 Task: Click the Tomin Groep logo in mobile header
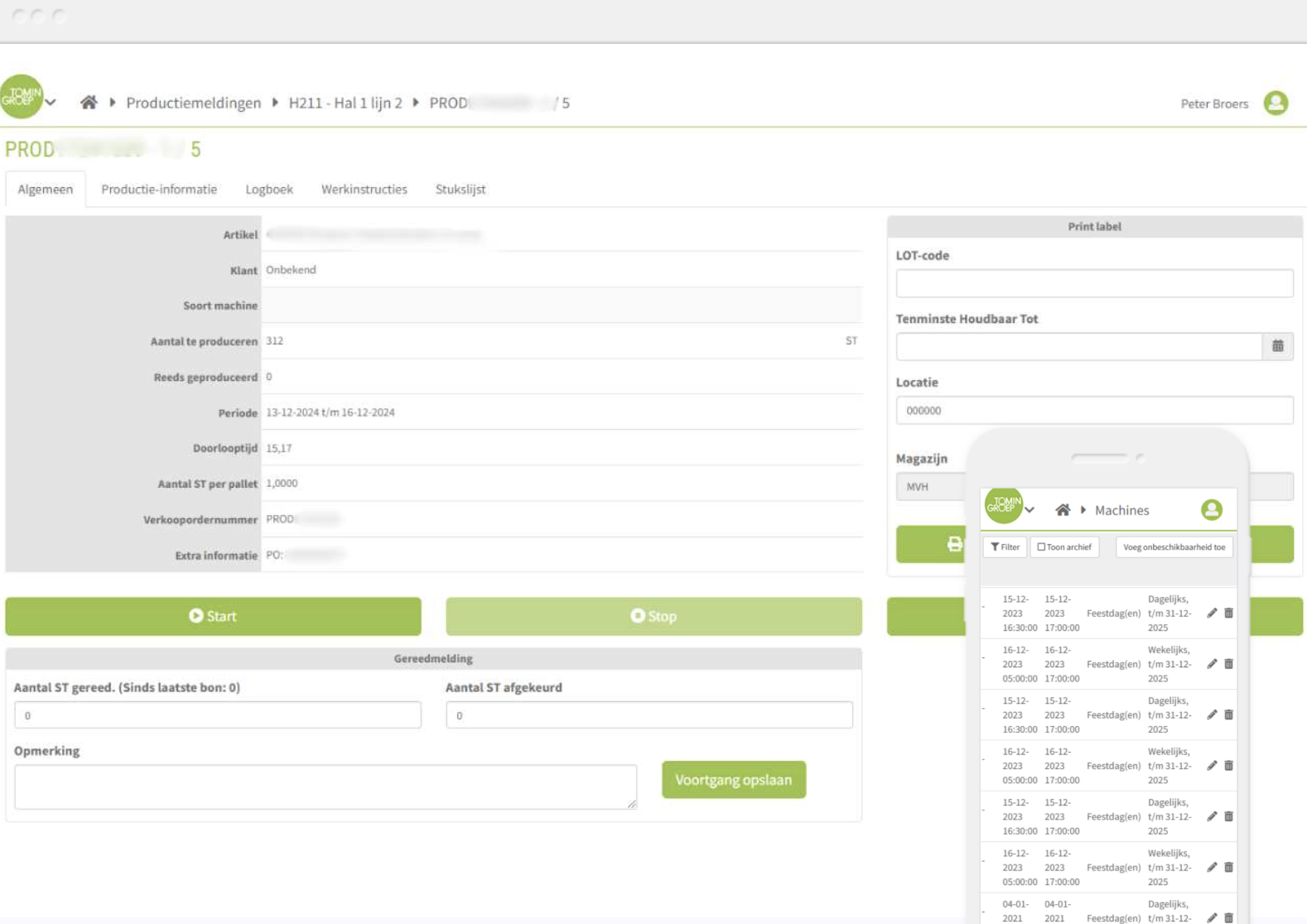(1002, 505)
